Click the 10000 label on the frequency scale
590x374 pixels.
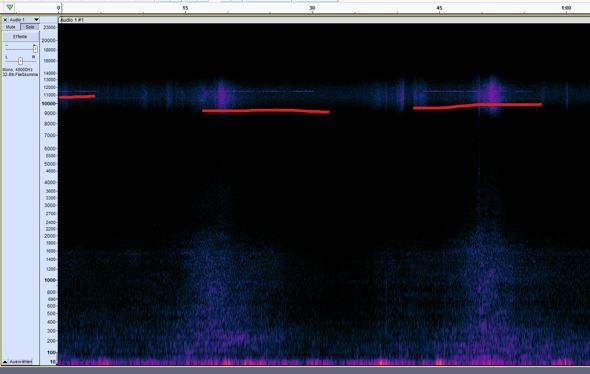49,103
